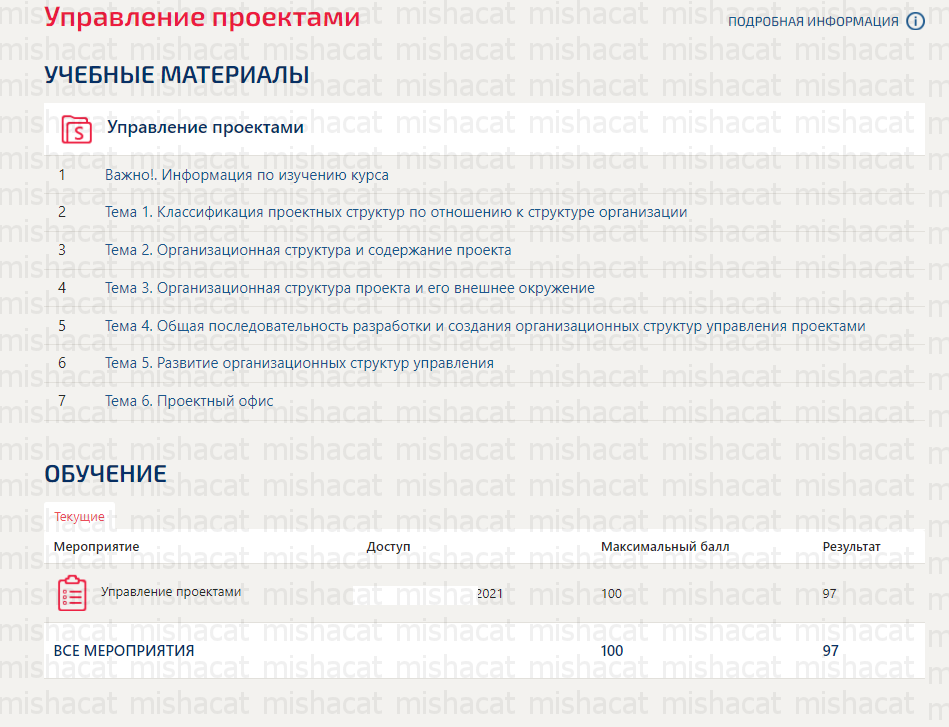Viewport: 949px width, 727px height.
Task: Click the Доступ column header
Action: tap(389, 547)
